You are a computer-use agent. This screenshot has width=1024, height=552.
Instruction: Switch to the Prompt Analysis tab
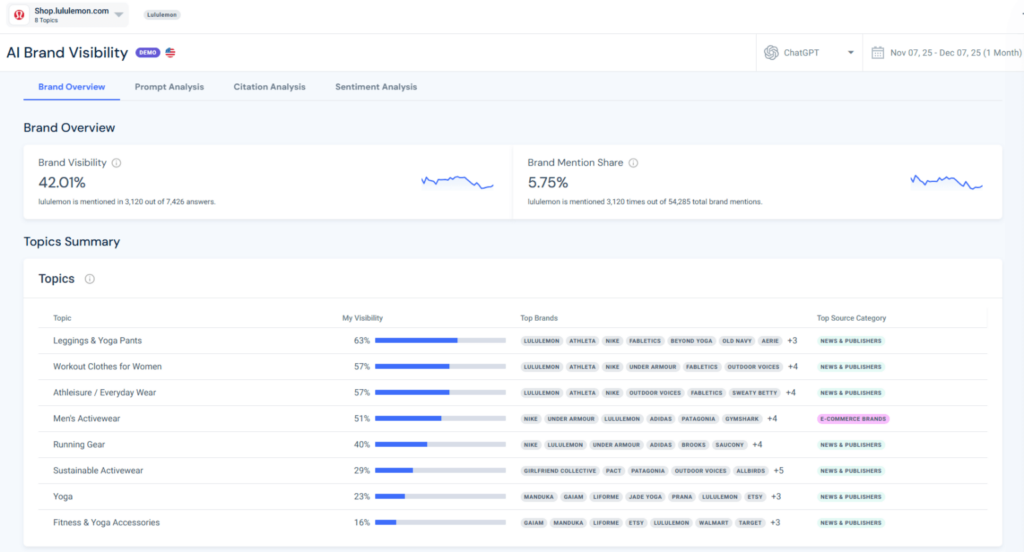click(169, 87)
